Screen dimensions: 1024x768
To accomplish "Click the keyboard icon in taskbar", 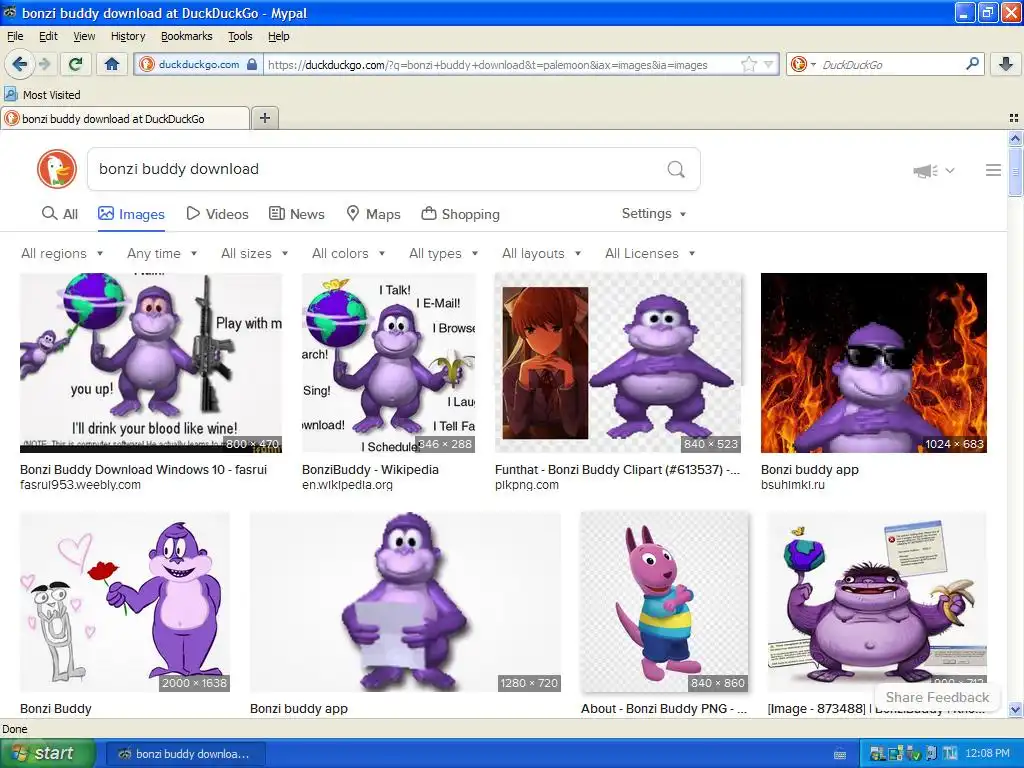I will click(x=840, y=754).
